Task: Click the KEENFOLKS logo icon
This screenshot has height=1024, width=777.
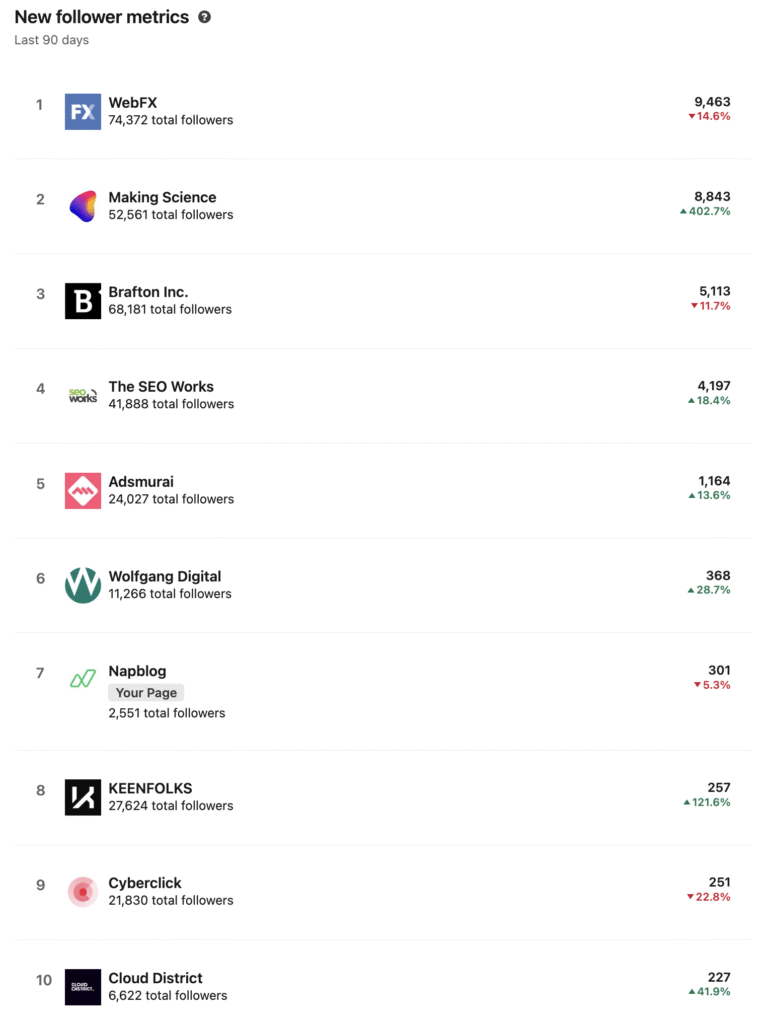Action: (x=83, y=797)
